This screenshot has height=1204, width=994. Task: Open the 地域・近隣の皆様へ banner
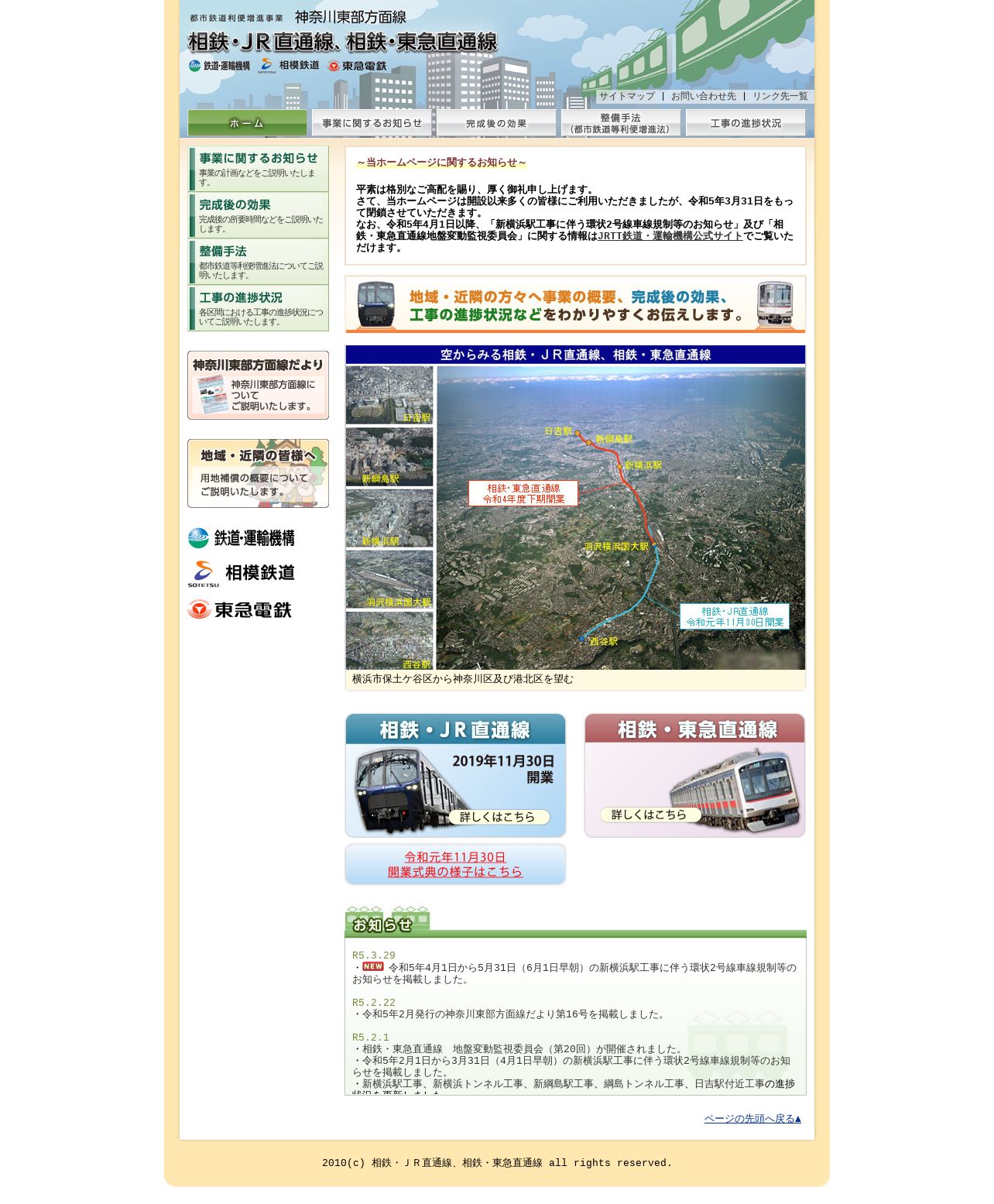click(x=258, y=473)
